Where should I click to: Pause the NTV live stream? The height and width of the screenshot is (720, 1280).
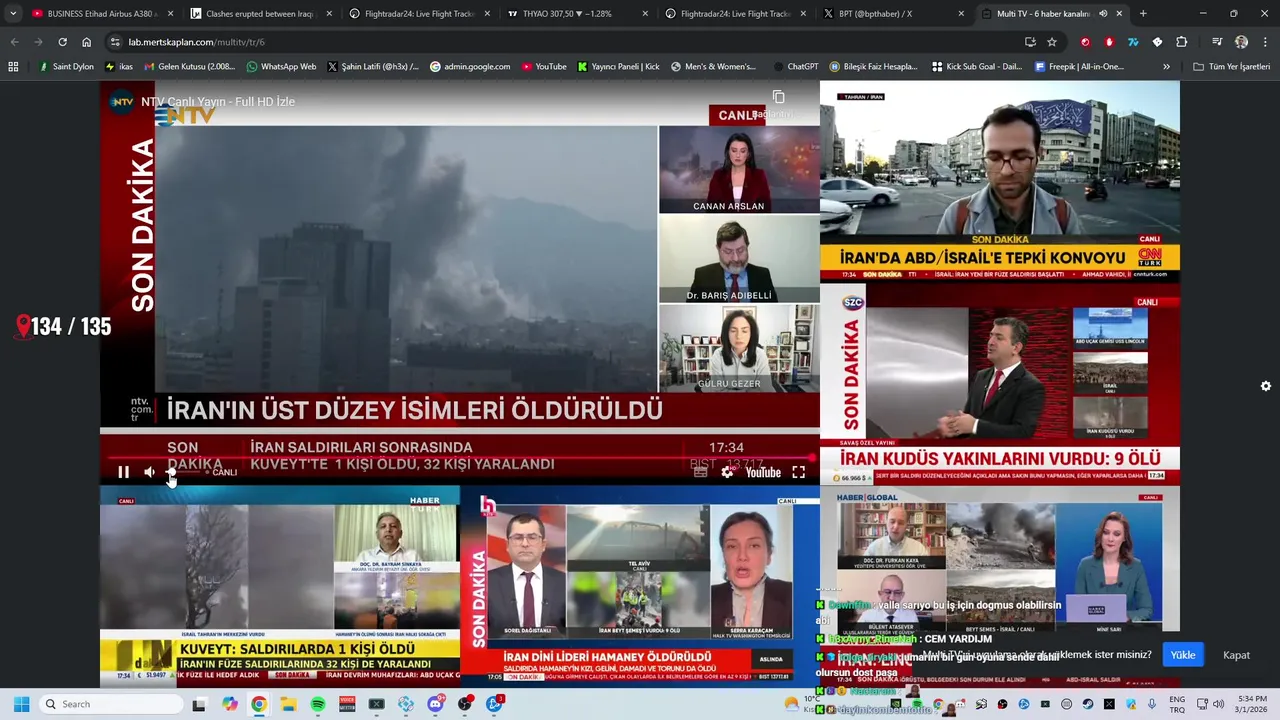coord(123,472)
